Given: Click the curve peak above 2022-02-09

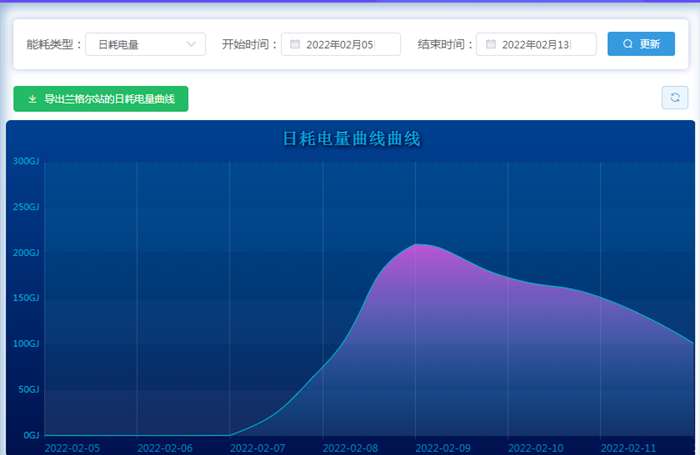Looking at the screenshot, I should click(x=416, y=245).
